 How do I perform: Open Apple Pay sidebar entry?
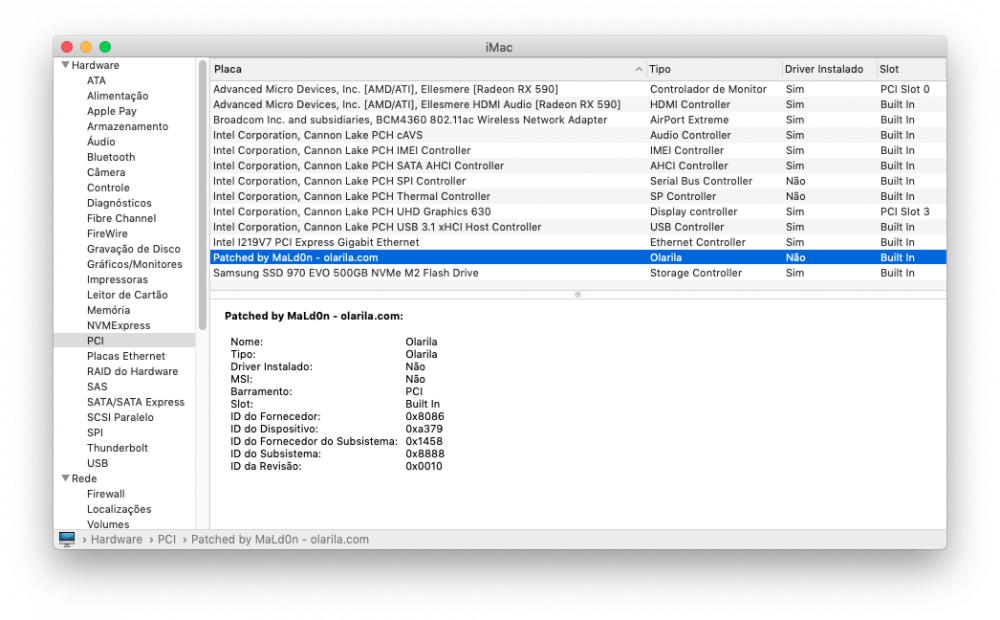pos(112,111)
